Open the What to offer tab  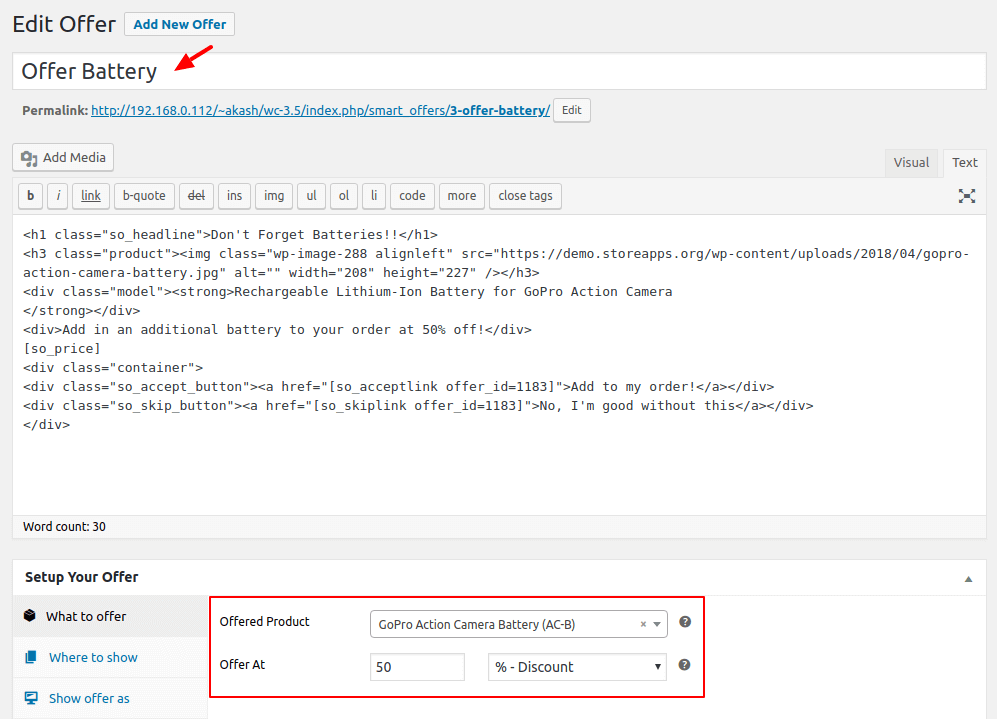(x=110, y=616)
